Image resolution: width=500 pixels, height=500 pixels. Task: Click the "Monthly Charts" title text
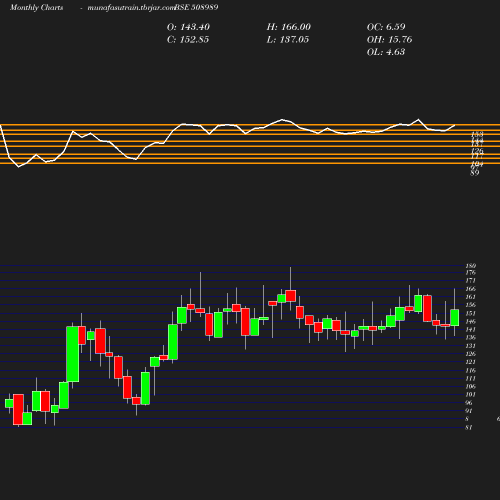pos(36,7)
